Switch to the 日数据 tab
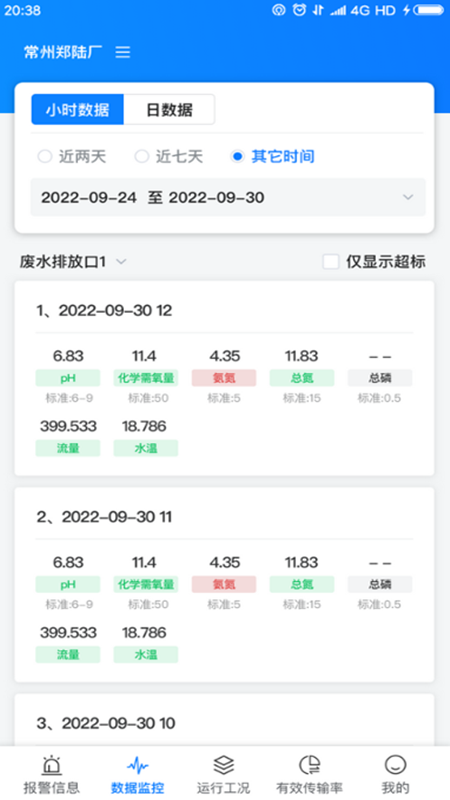450x800 pixels. click(169, 109)
